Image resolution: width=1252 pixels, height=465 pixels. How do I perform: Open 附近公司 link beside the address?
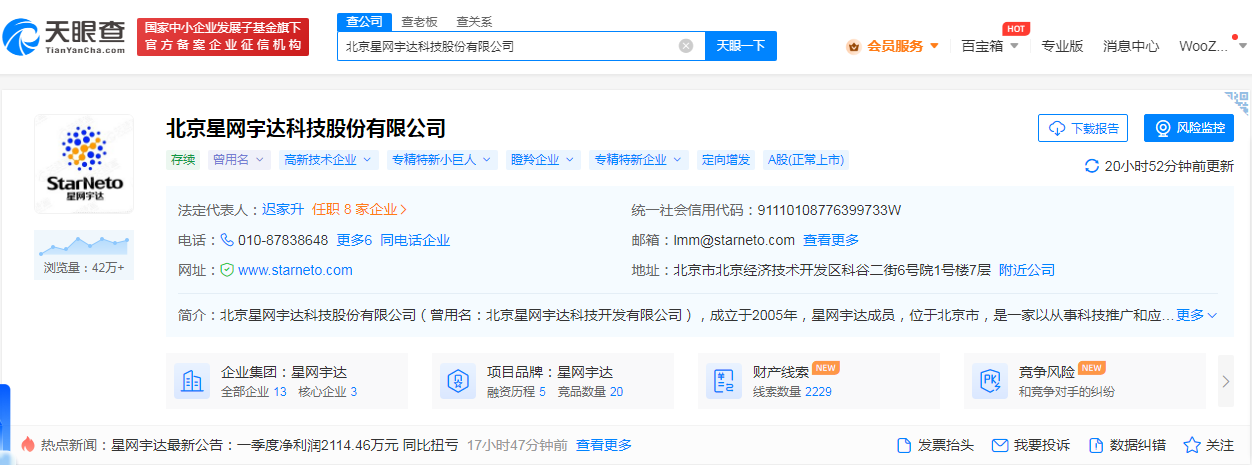click(x=1027, y=270)
